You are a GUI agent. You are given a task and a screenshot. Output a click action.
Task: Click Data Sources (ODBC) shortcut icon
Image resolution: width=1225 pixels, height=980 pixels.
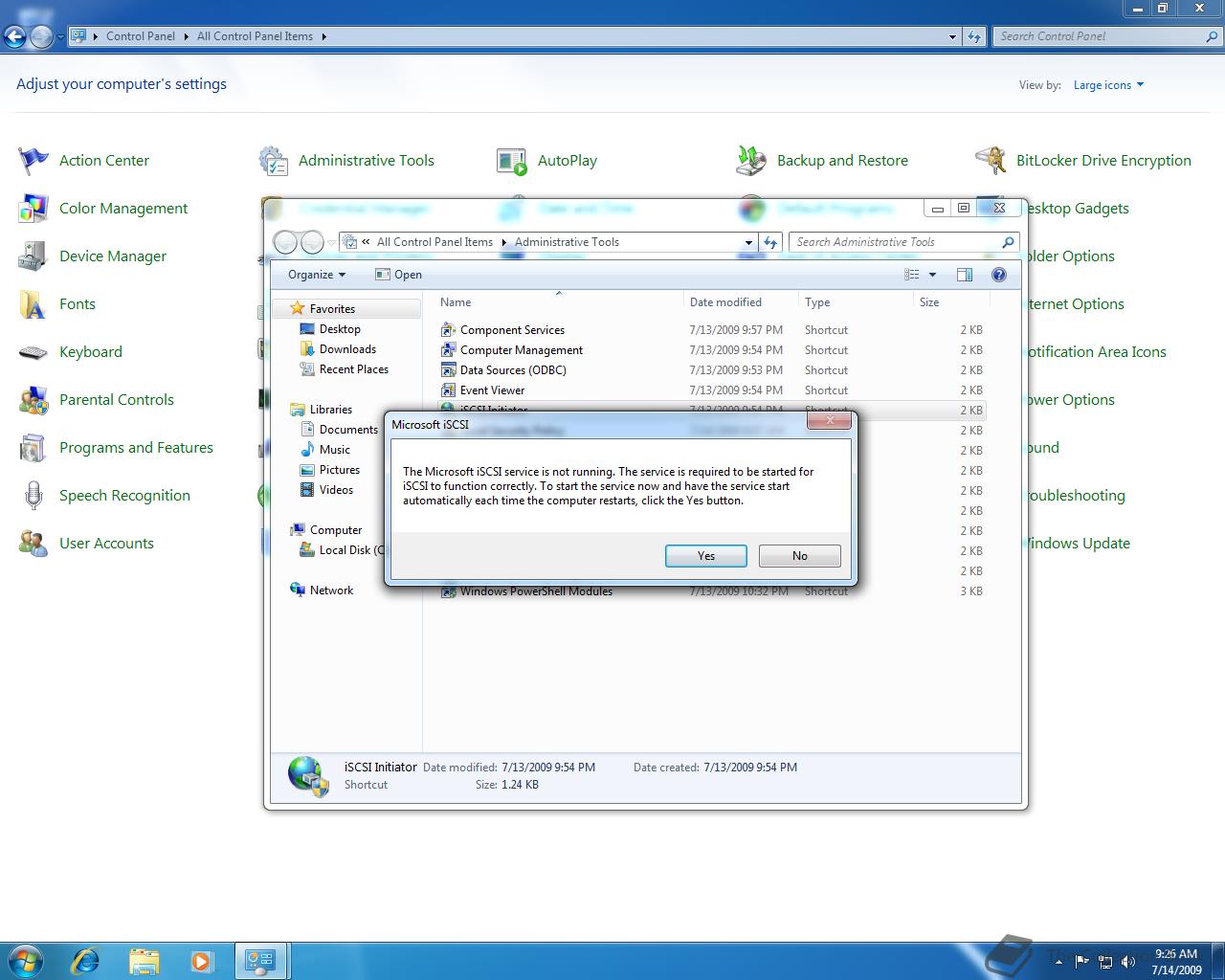pos(448,369)
